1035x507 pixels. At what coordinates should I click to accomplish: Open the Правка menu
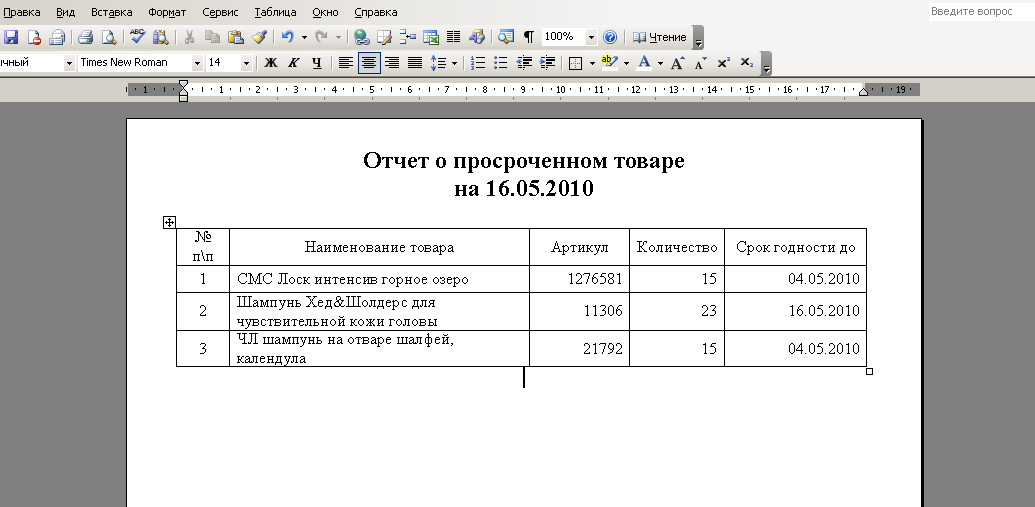pyautogui.click(x=21, y=12)
